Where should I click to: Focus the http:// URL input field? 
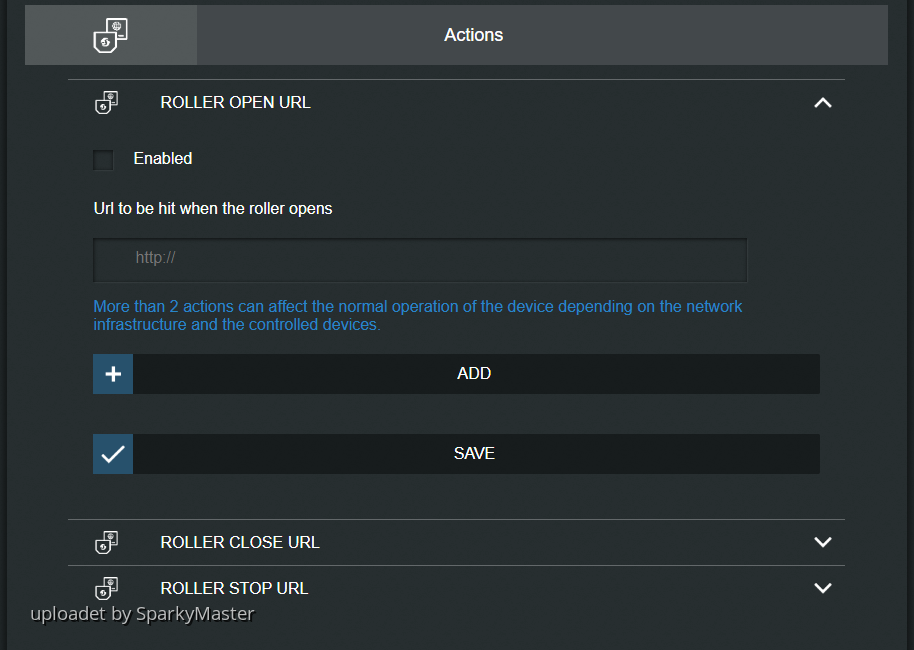tap(420, 259)
